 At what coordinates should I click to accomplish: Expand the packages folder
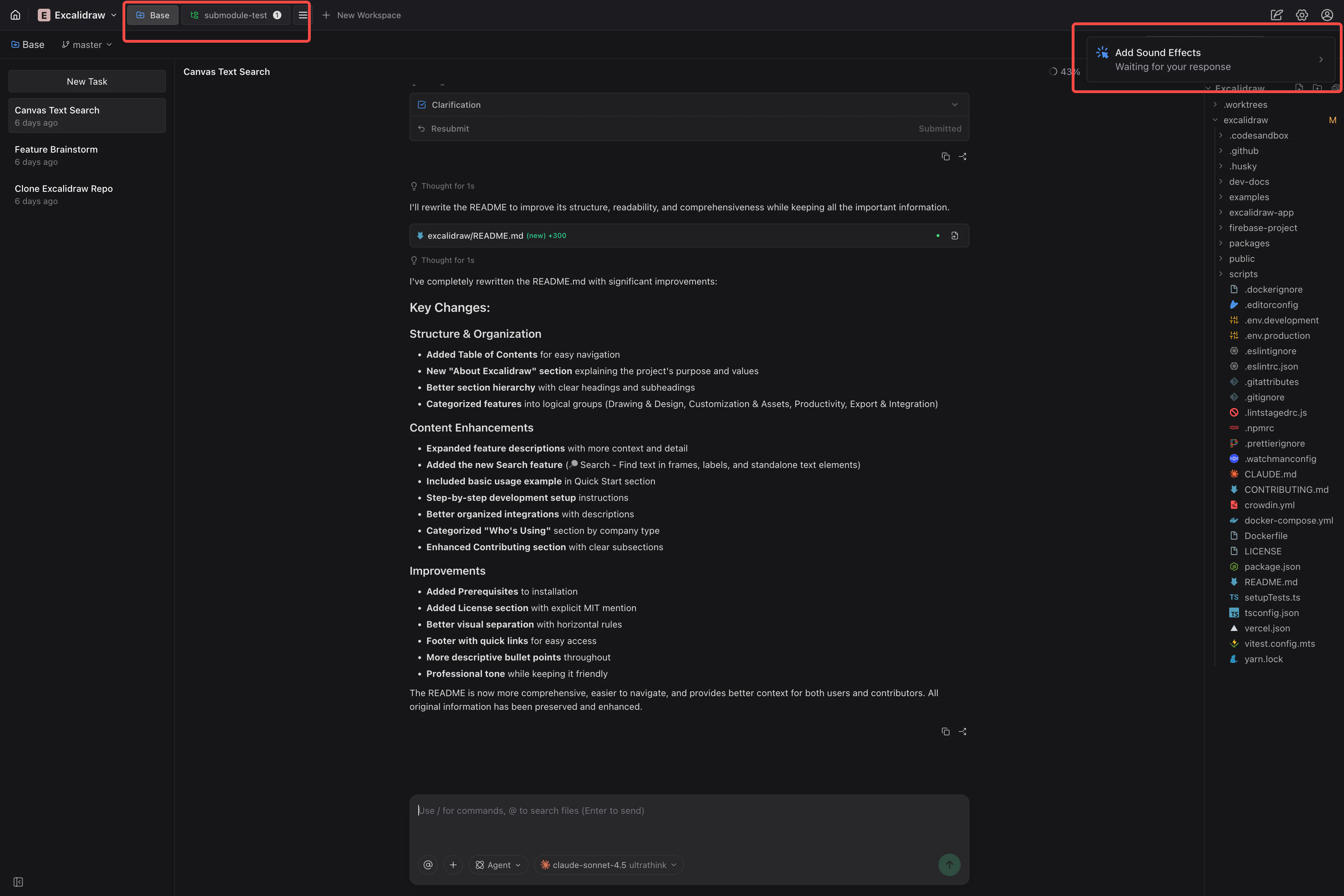[x=1220, y=243]
